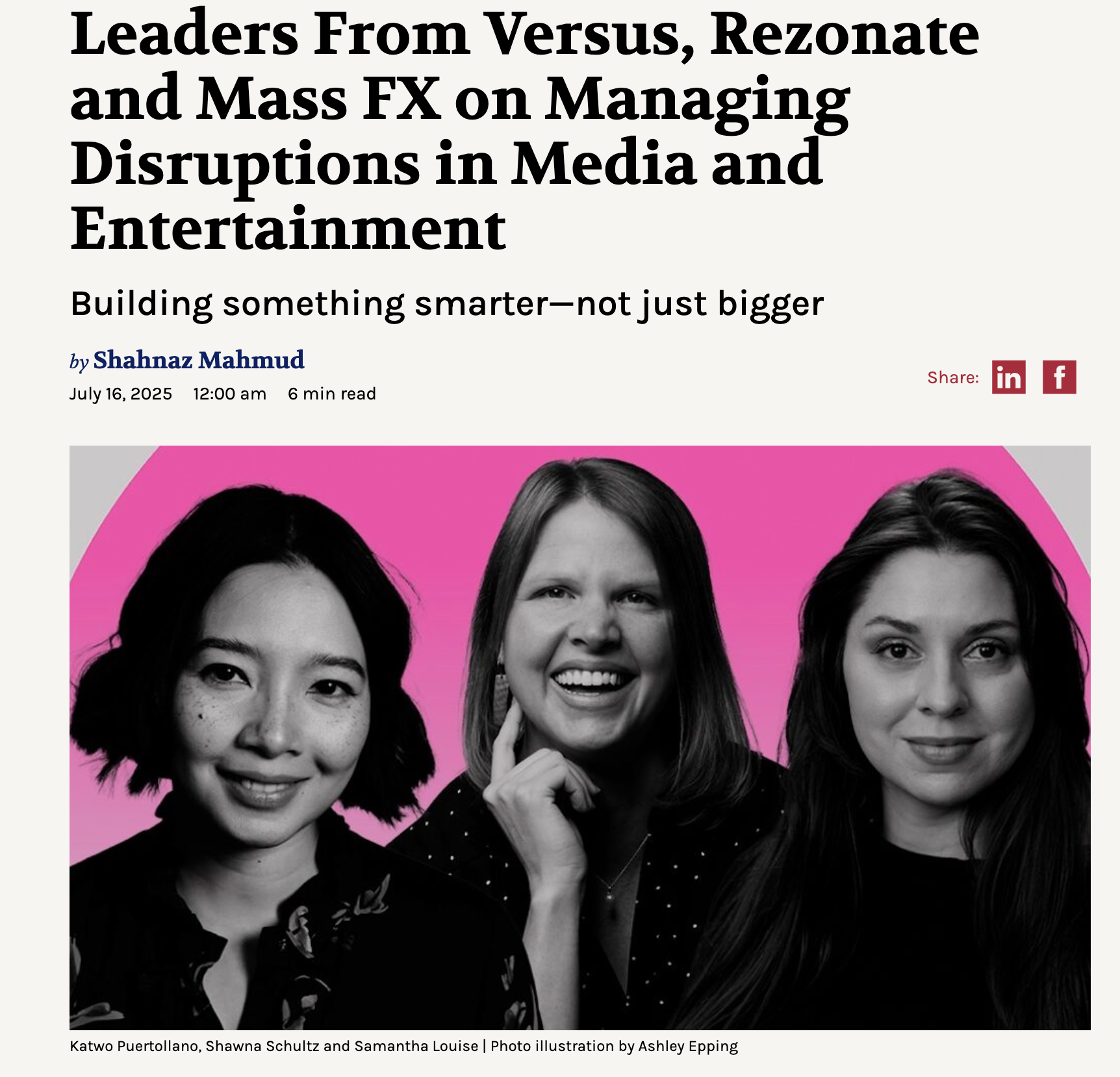Click the 12:00 am timestamp

(x=229, y=394)
